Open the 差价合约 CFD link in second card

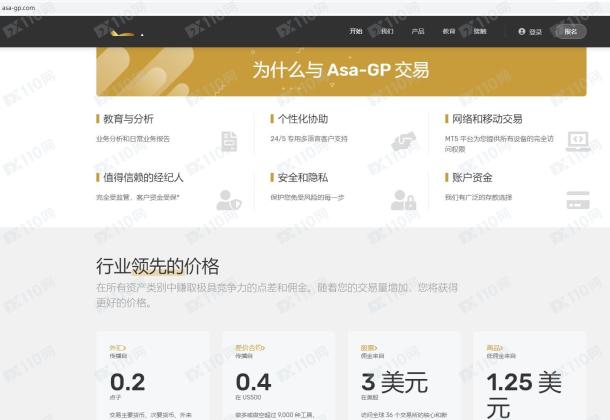[250, 348]
